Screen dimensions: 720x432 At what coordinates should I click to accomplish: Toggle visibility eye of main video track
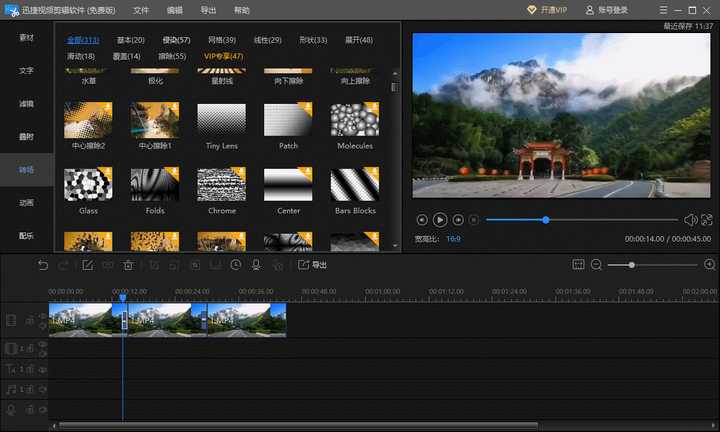43,316
